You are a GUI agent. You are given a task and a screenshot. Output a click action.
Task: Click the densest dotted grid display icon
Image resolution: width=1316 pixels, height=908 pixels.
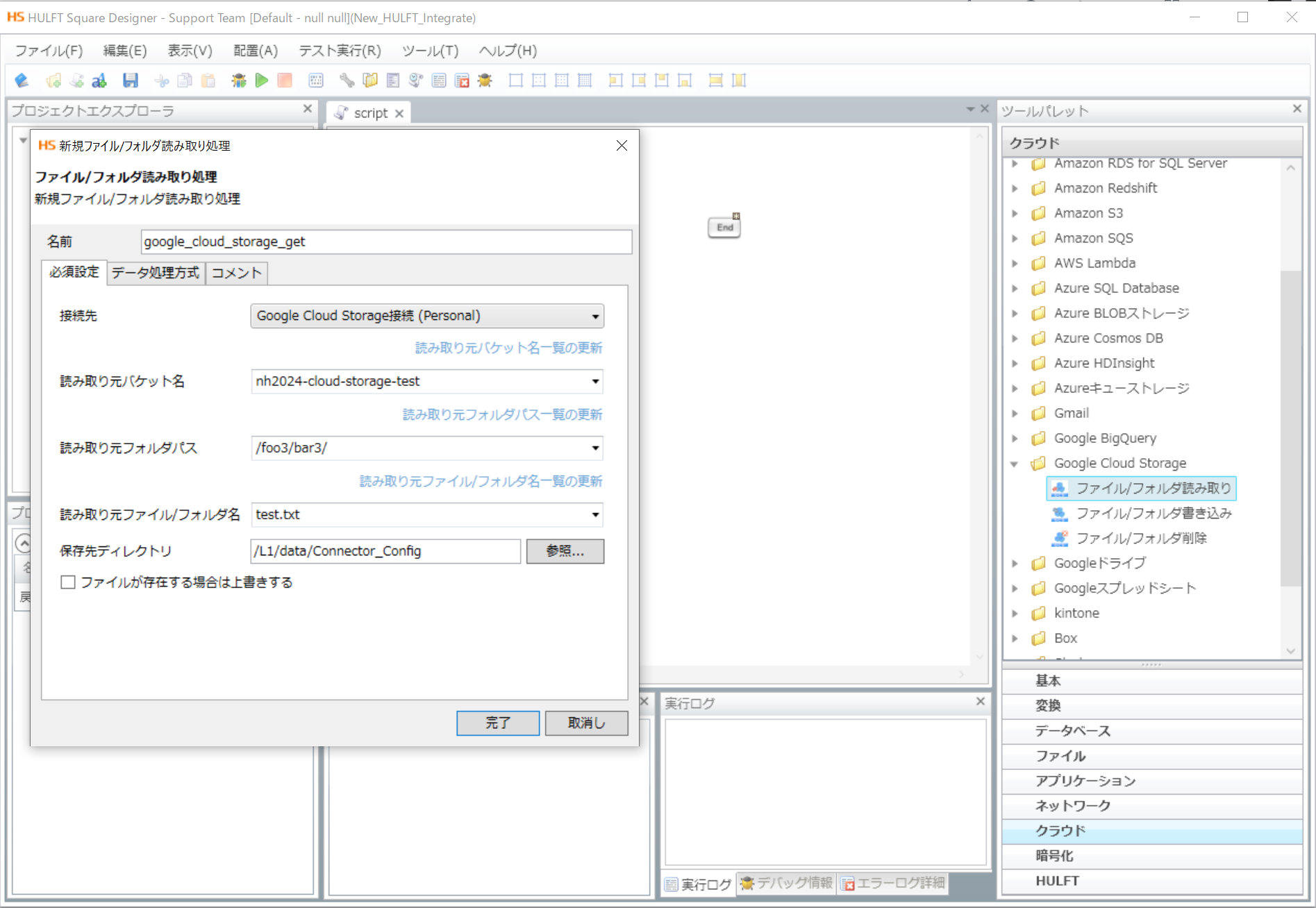coord(585,81)
